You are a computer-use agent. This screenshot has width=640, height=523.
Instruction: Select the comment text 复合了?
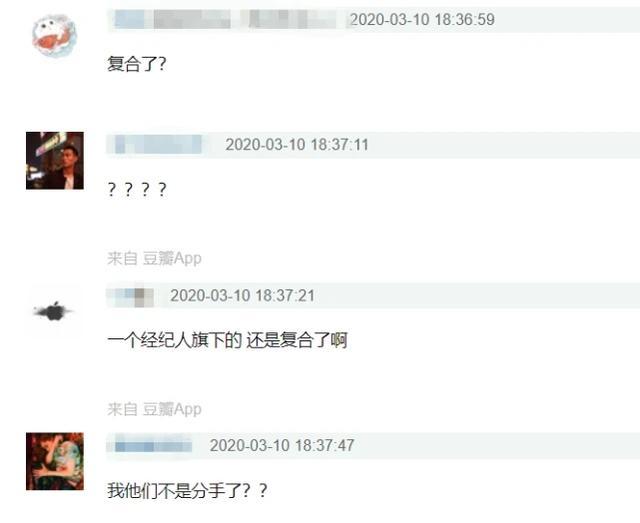coord(137,64)
